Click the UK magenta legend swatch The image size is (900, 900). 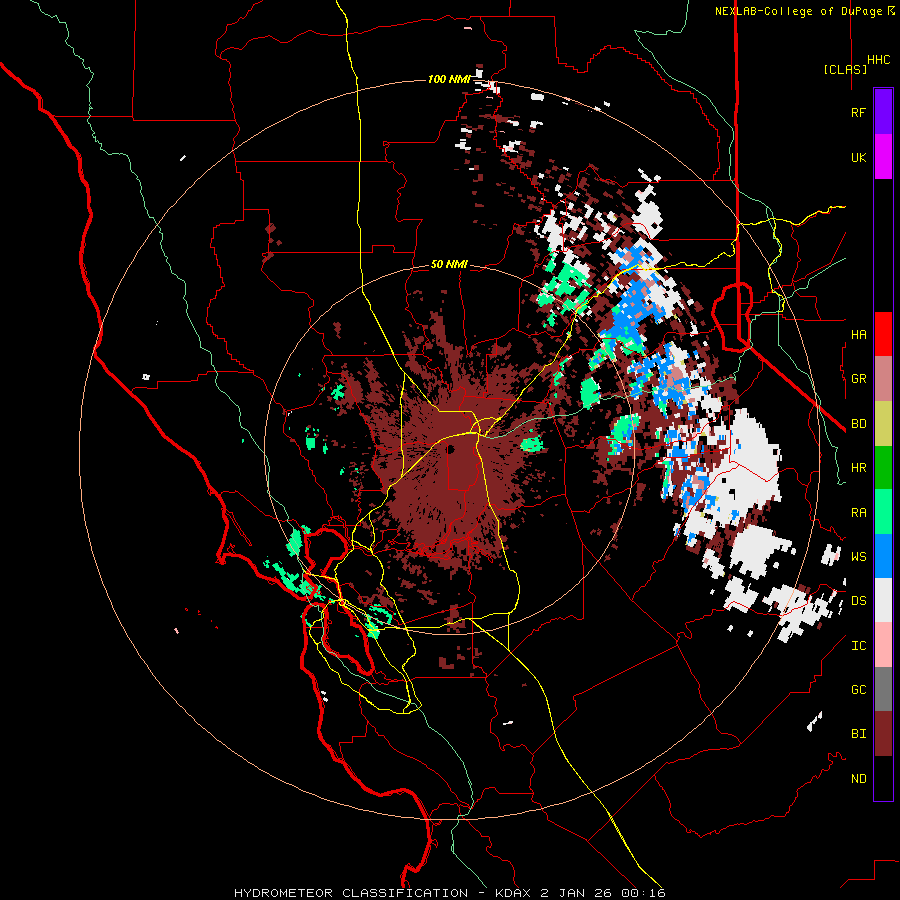coord(883,157)
